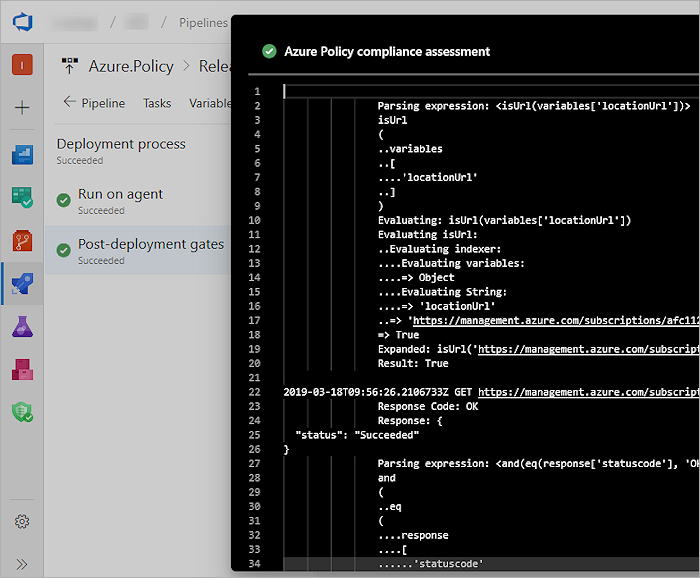Click success icon beside Azure Policy compliance assessment
The image size is (700, 578).
pos(269,51)
